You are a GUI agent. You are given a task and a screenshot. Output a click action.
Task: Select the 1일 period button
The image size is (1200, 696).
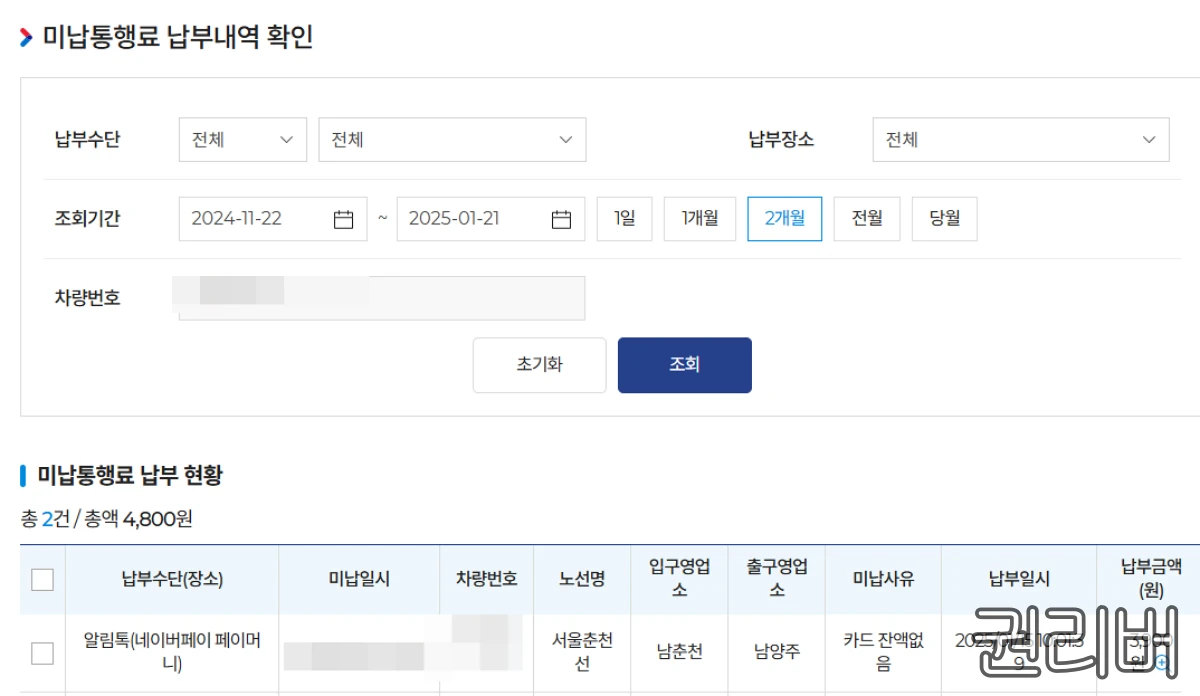(x=624, y=219)
